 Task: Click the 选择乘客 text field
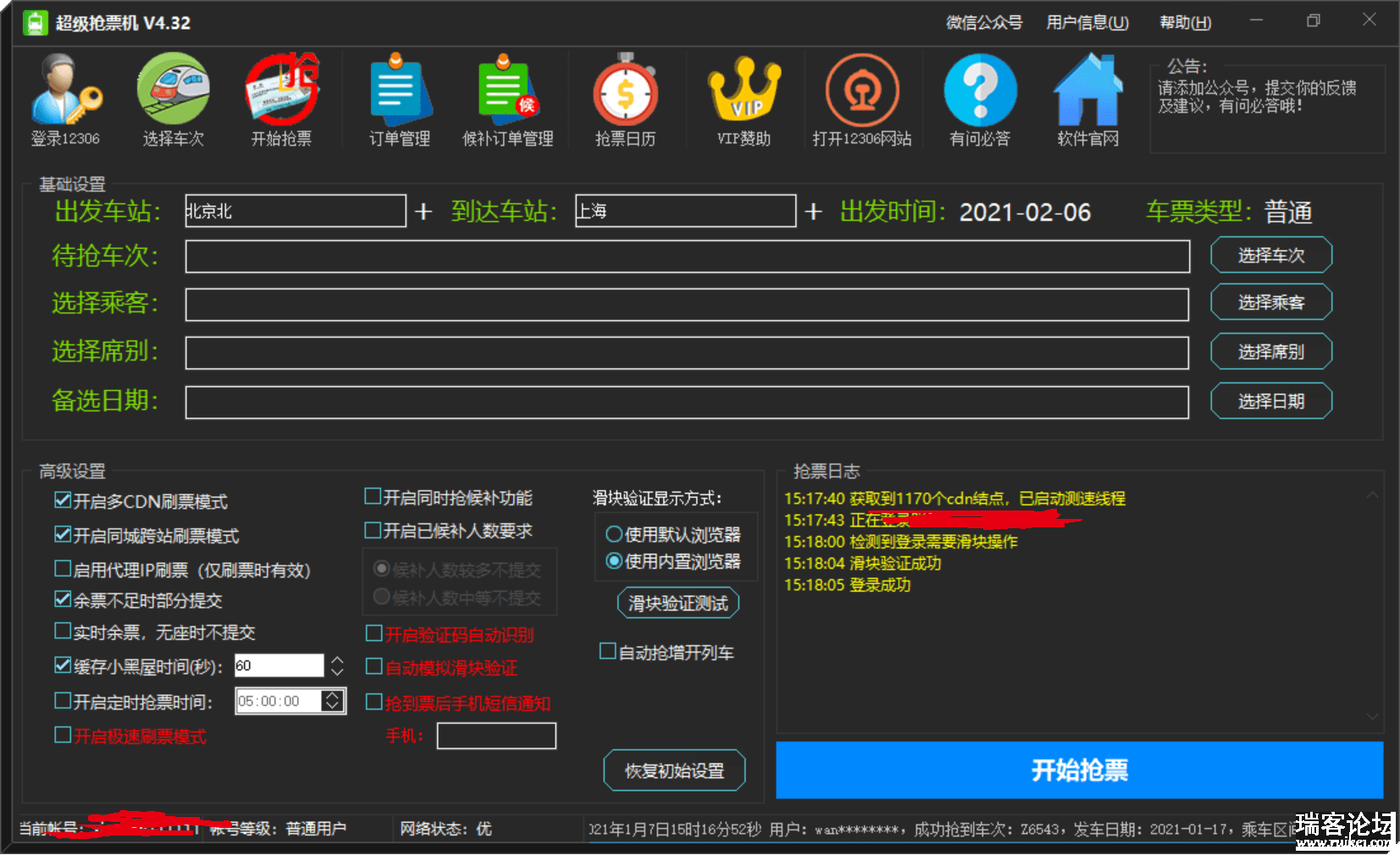click(688, 305)
